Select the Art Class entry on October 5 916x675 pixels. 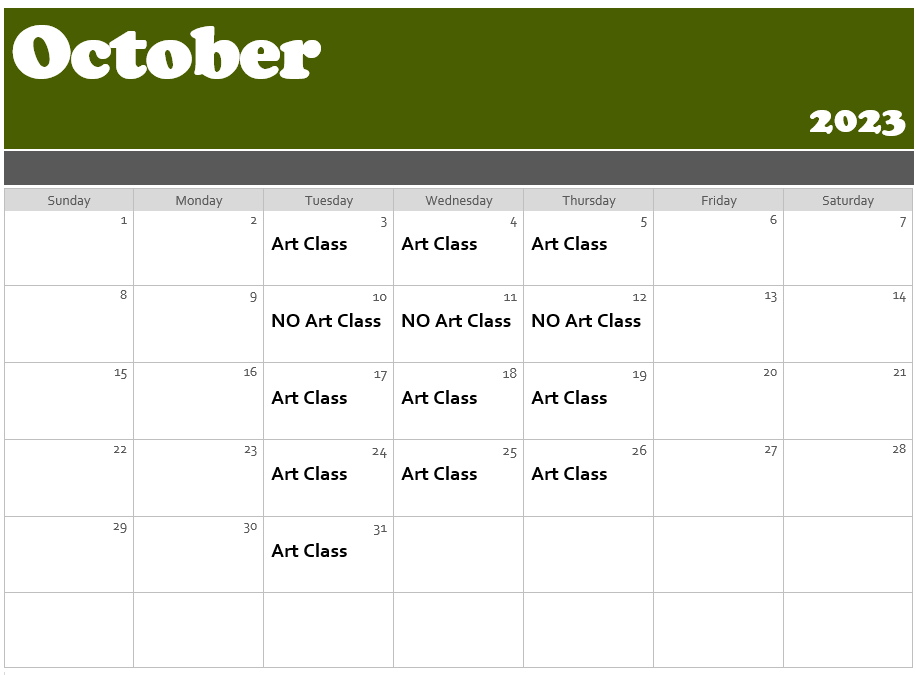click(x=569, y=244)
